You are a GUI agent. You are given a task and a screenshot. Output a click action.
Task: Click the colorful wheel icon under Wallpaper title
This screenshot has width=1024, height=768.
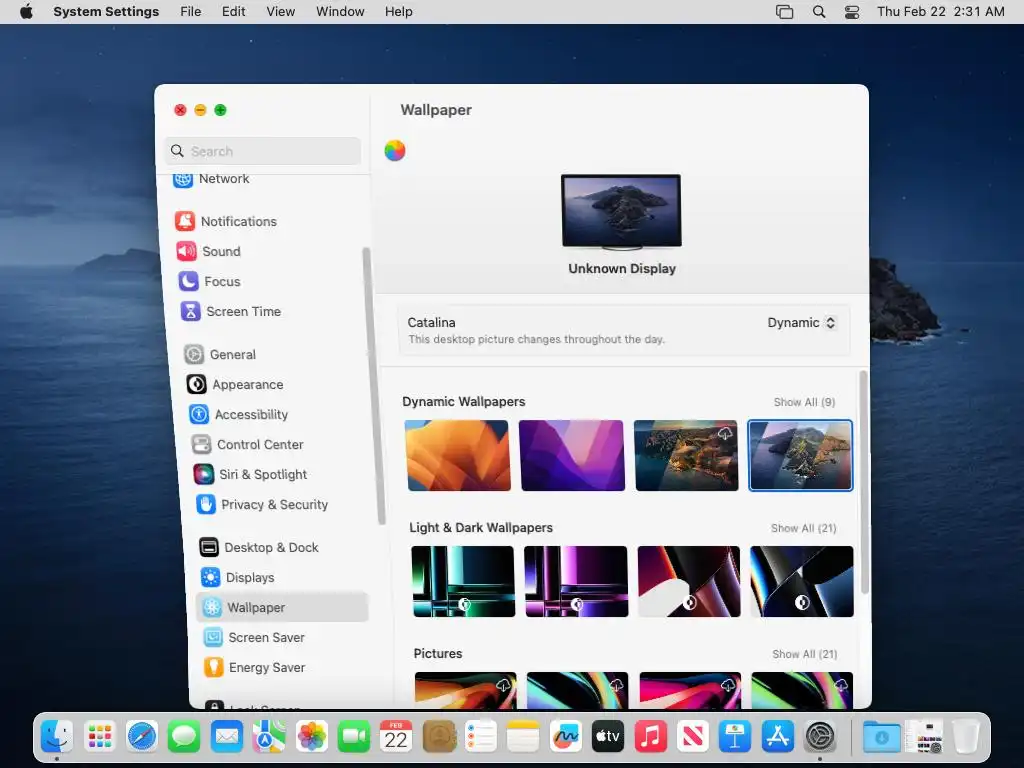pos(394,151)
